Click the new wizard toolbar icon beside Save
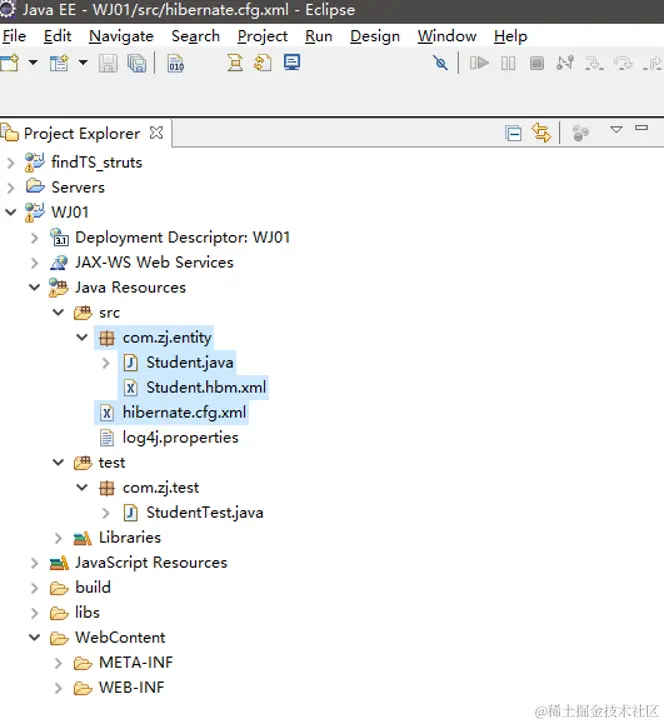664x724 pixels. tap(59, 63)
